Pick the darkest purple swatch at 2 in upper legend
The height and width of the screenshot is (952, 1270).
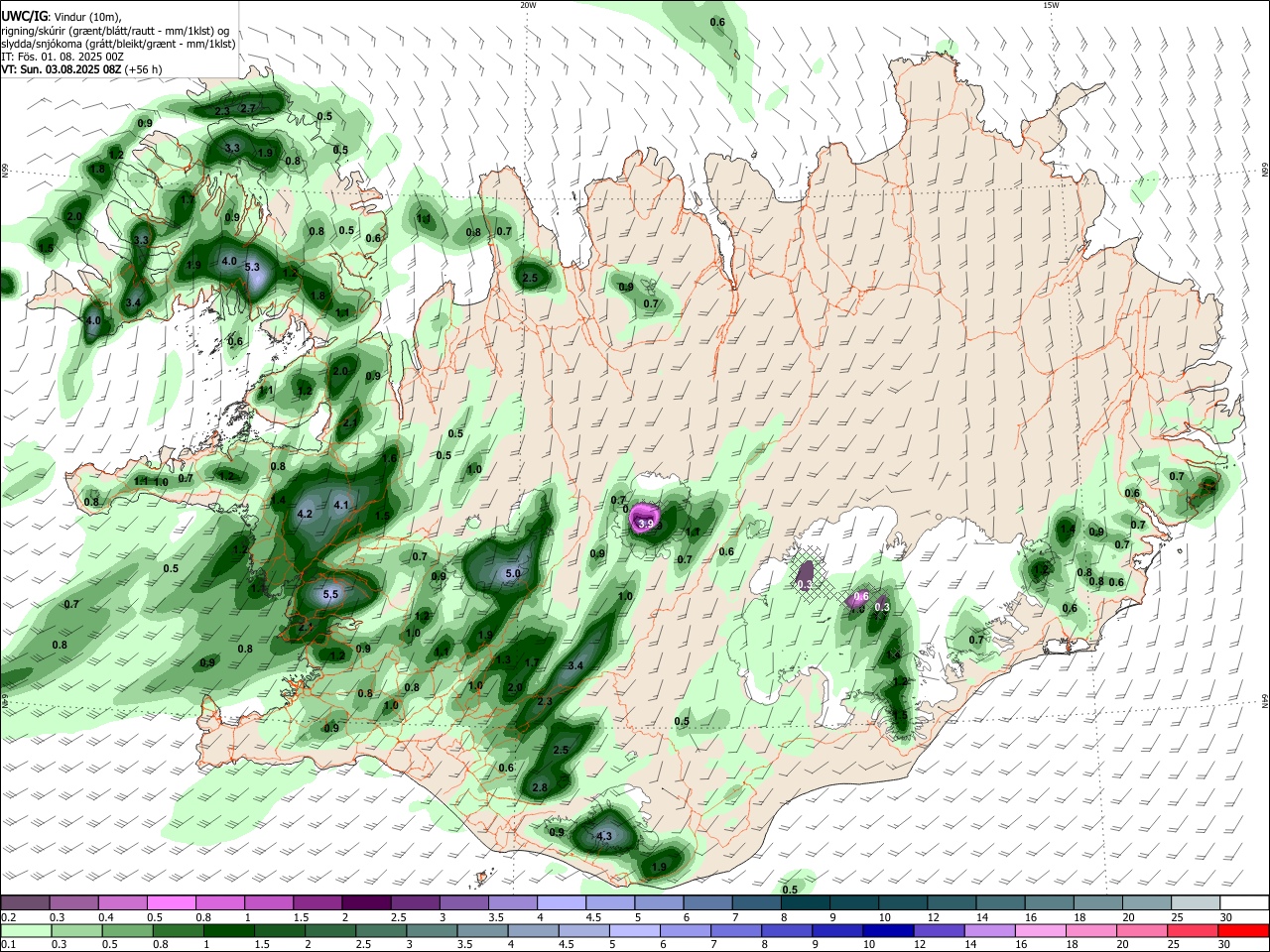365,902
